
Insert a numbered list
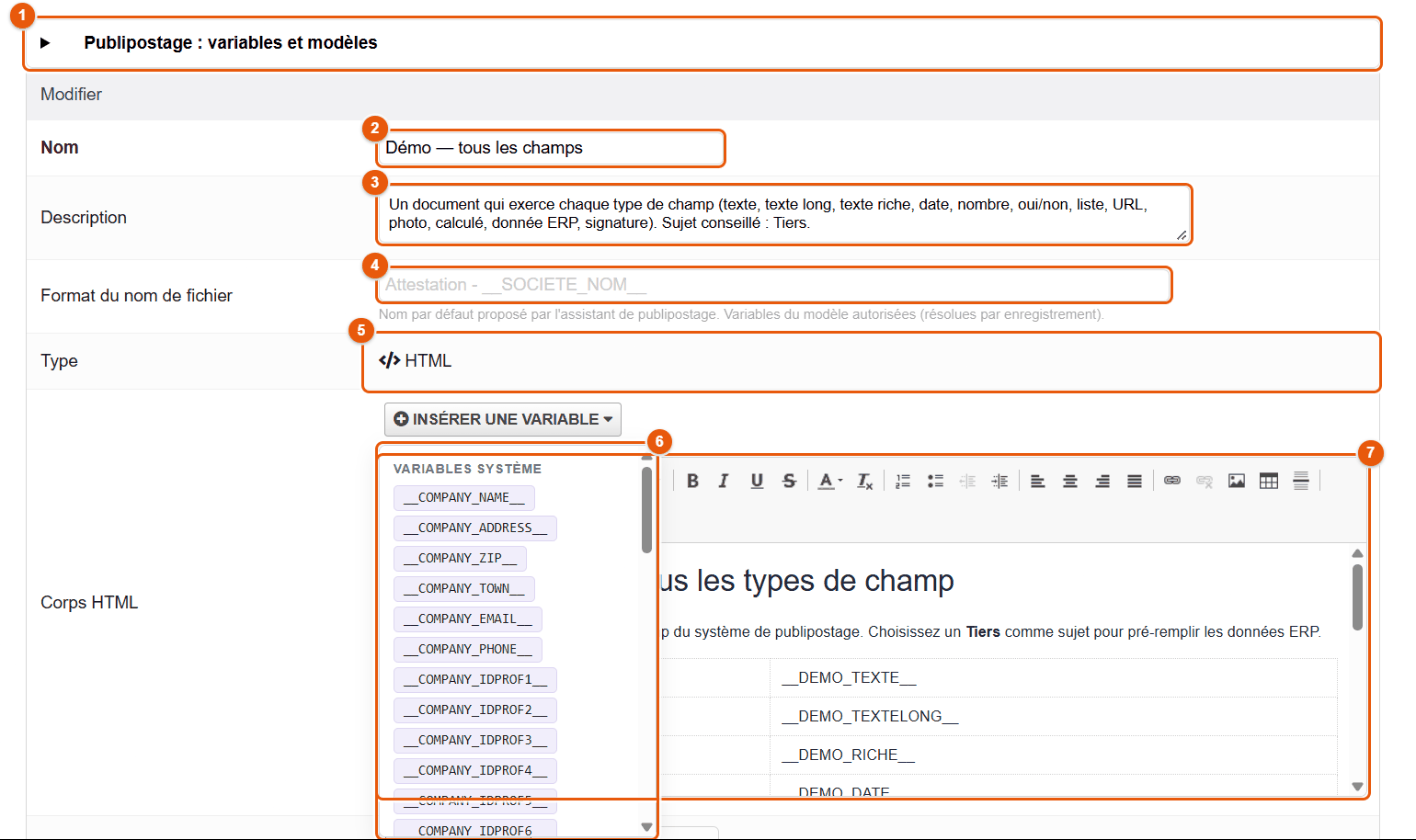904,481
